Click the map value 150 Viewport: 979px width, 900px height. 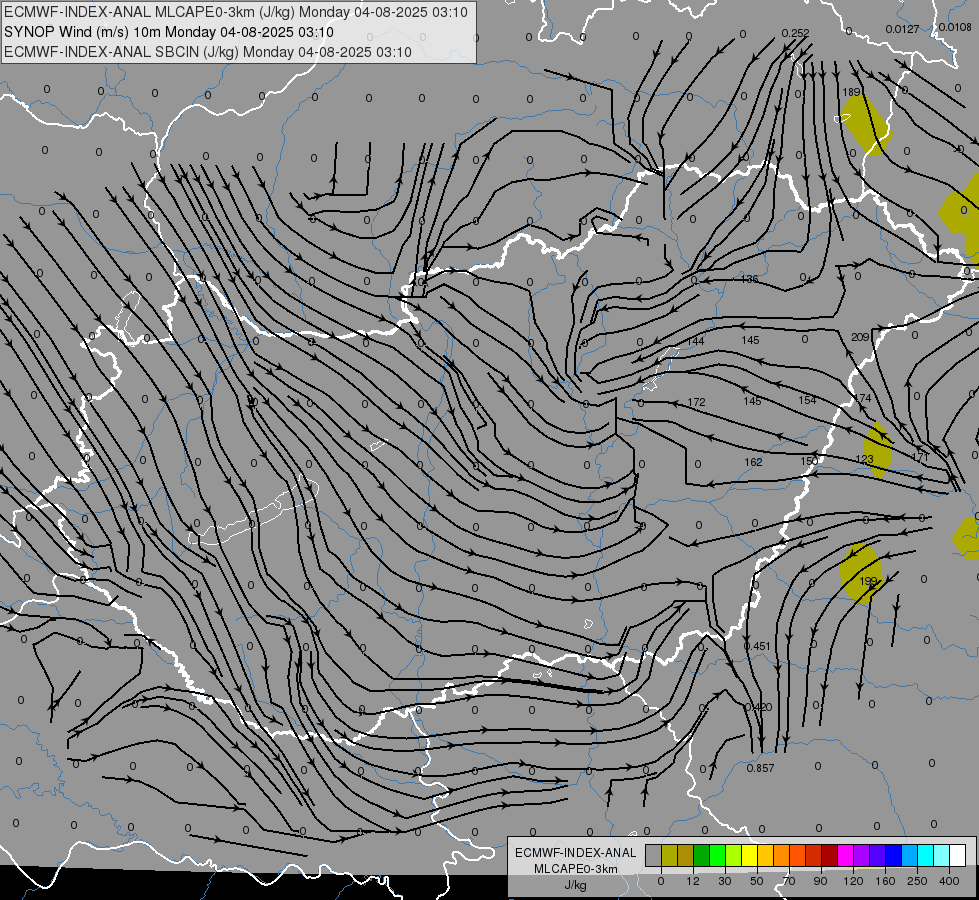(x=809, y=461)
